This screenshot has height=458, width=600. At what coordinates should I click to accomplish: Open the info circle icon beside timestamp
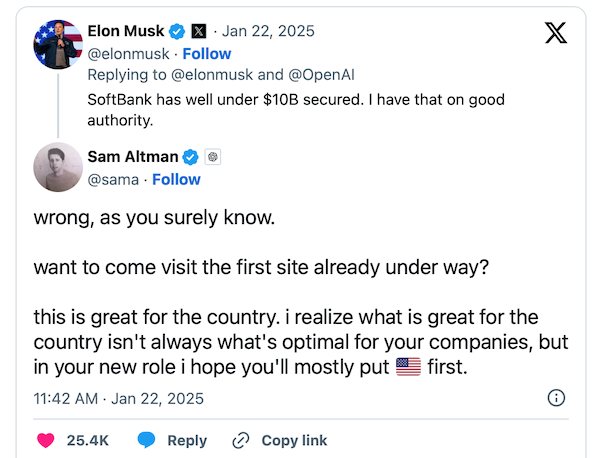[x=556, y=398]
